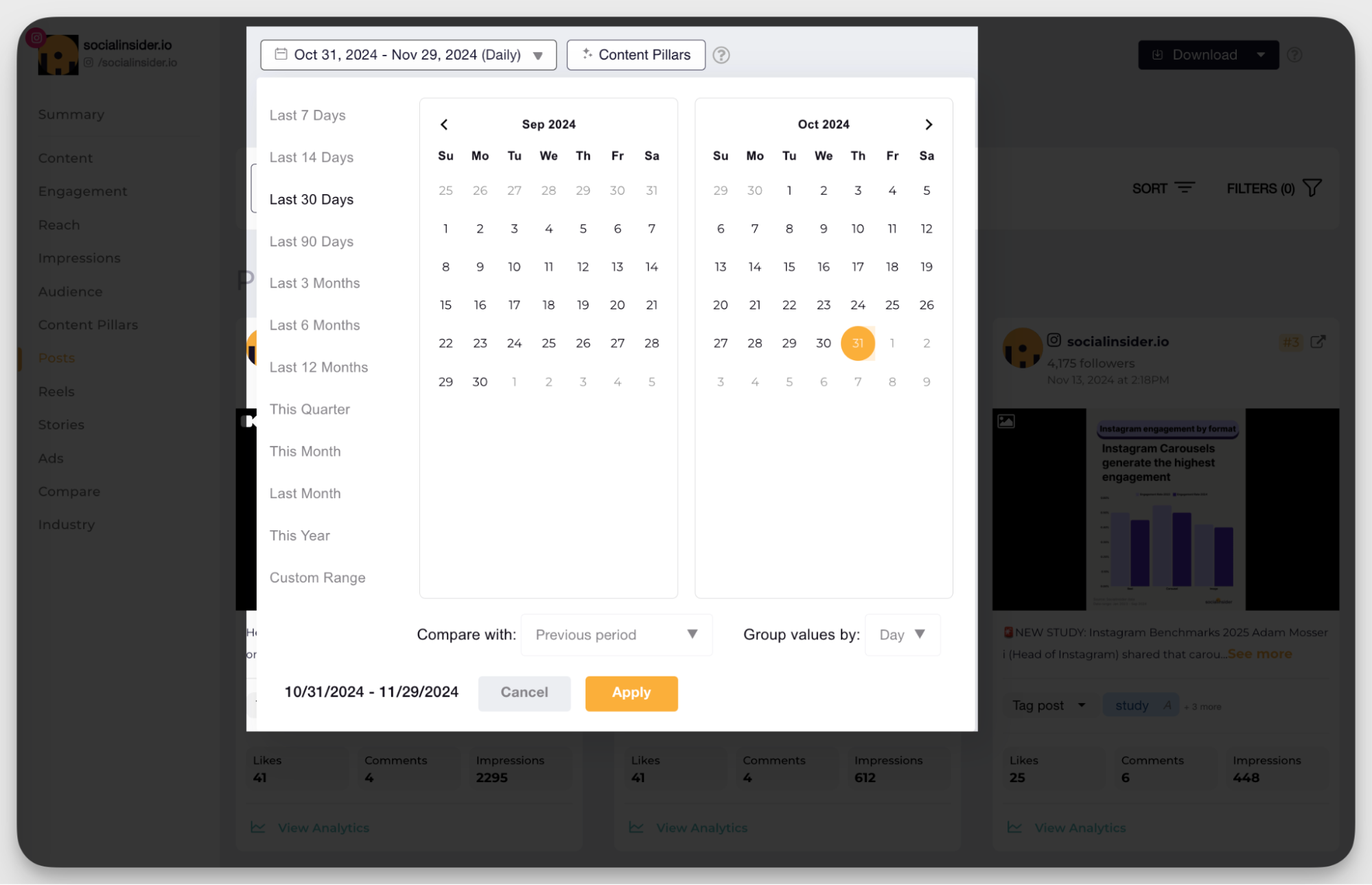Click the View Analytics link for first post

tap(322, 828)
